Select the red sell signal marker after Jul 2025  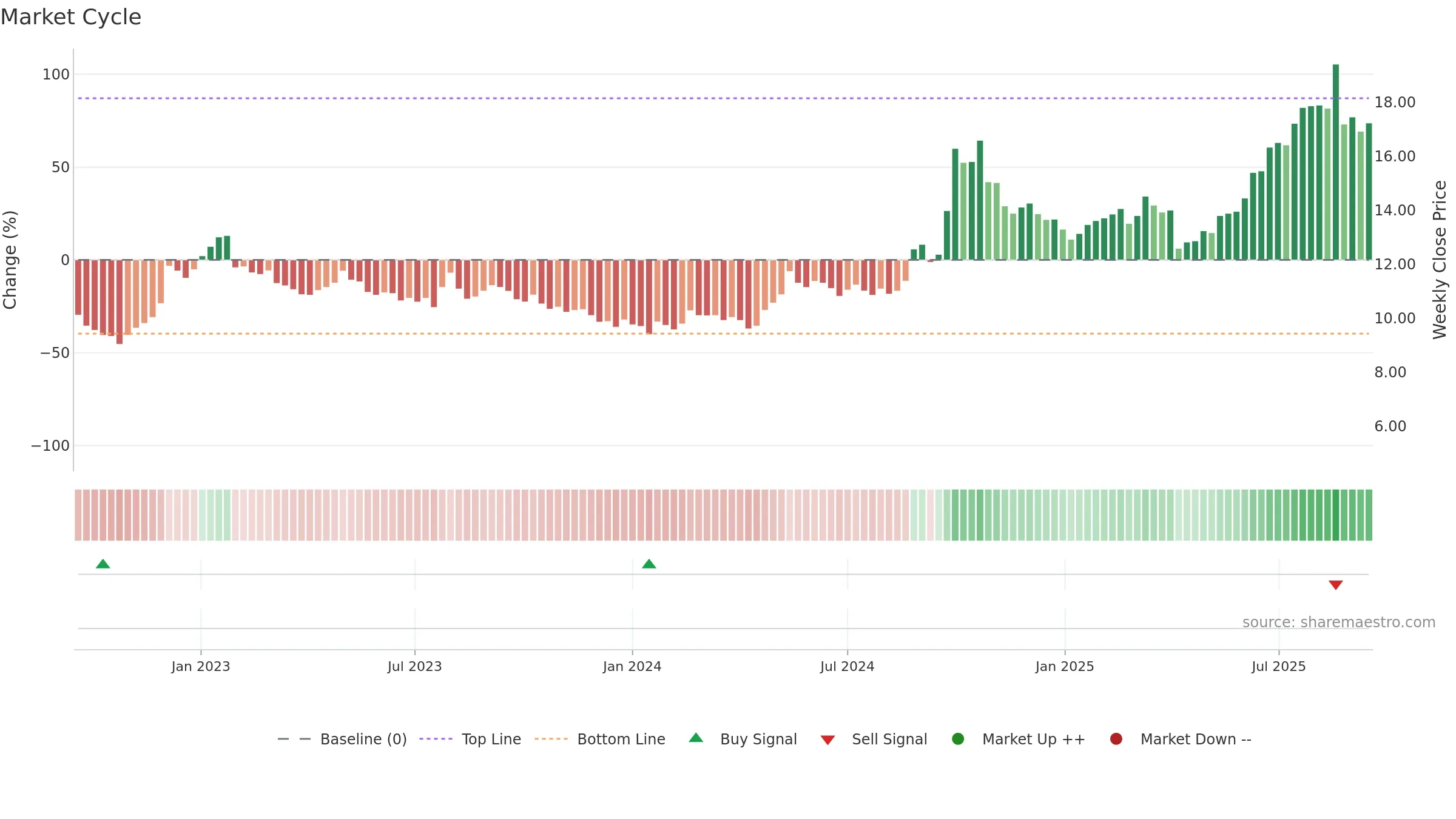pyautogui.click(x=1336, y=585)
